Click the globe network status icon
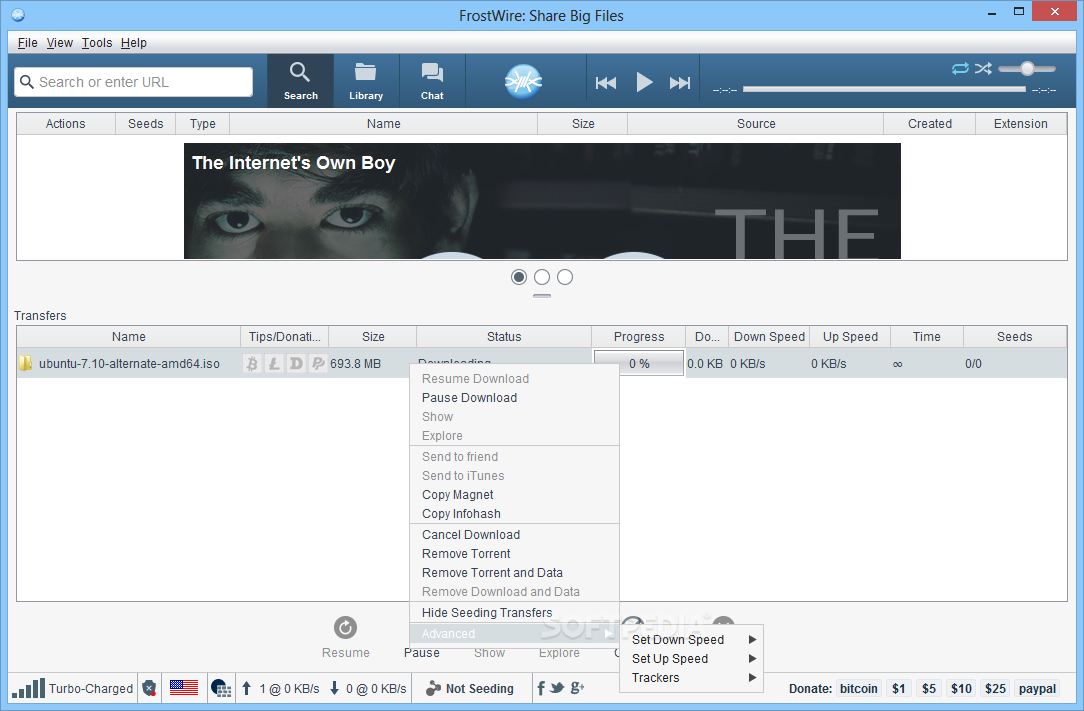The image size is (1084, 711). (221, 688)
